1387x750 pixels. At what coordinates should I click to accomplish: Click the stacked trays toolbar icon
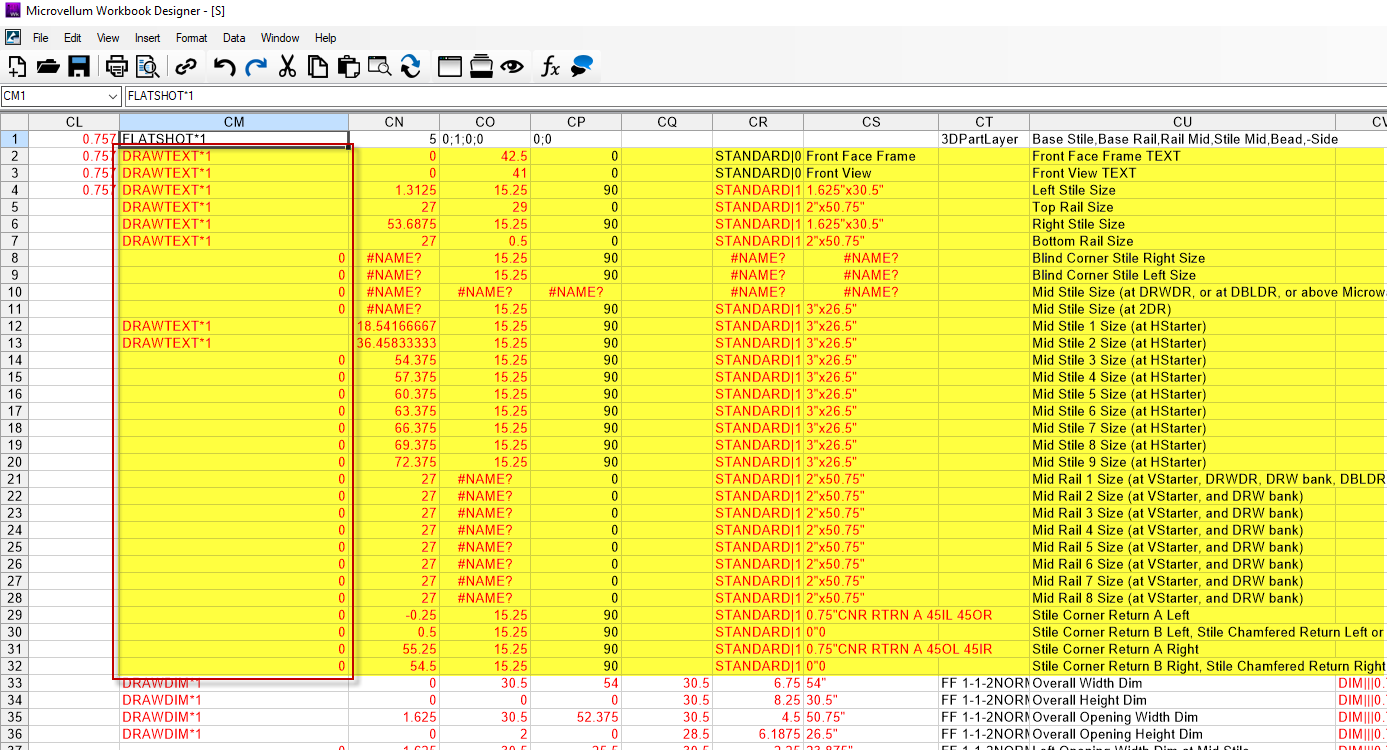[481, 67]
